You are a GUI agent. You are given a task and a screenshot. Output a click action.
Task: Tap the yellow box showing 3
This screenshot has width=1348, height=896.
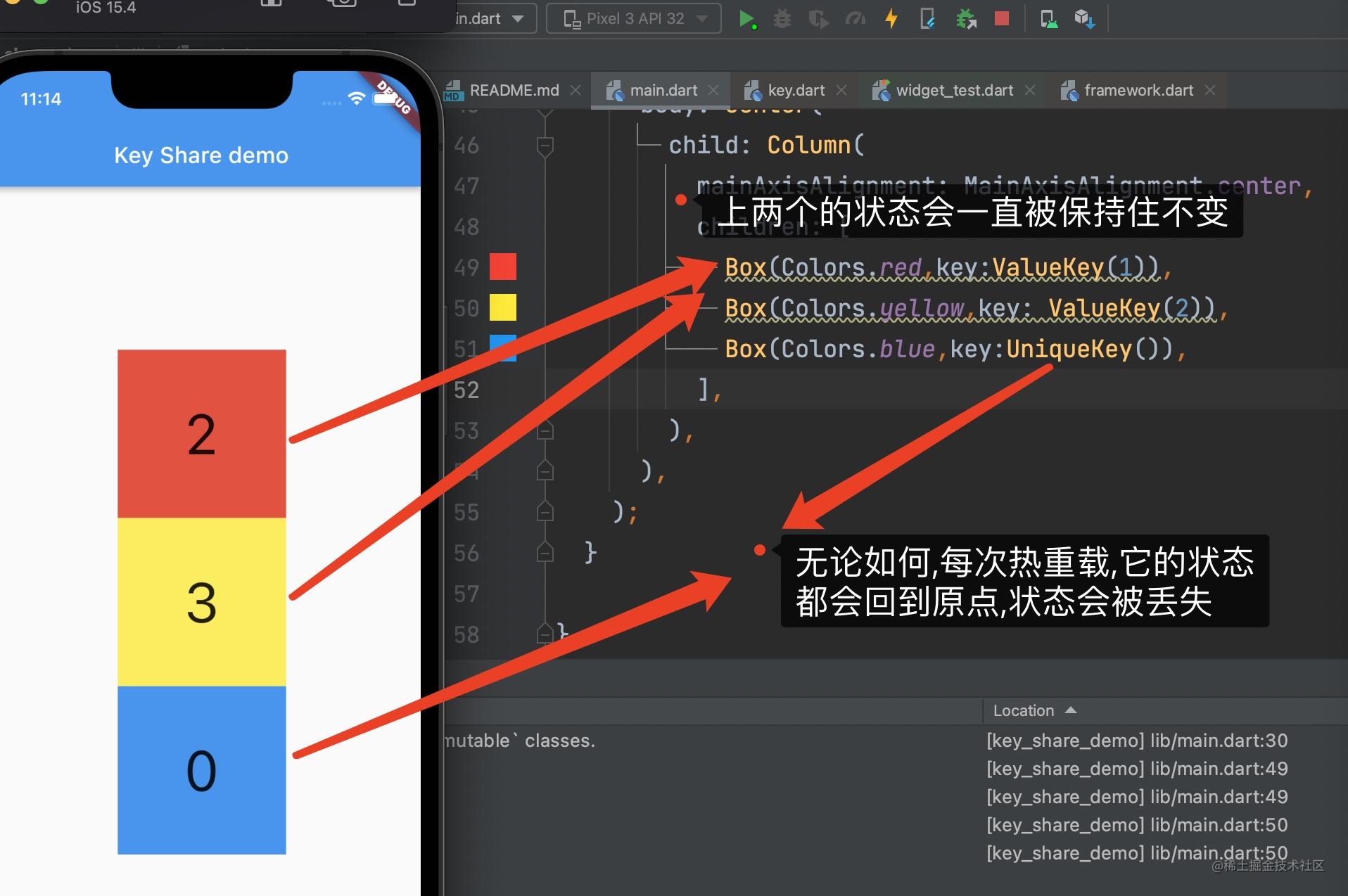click(x=202, y=602)
